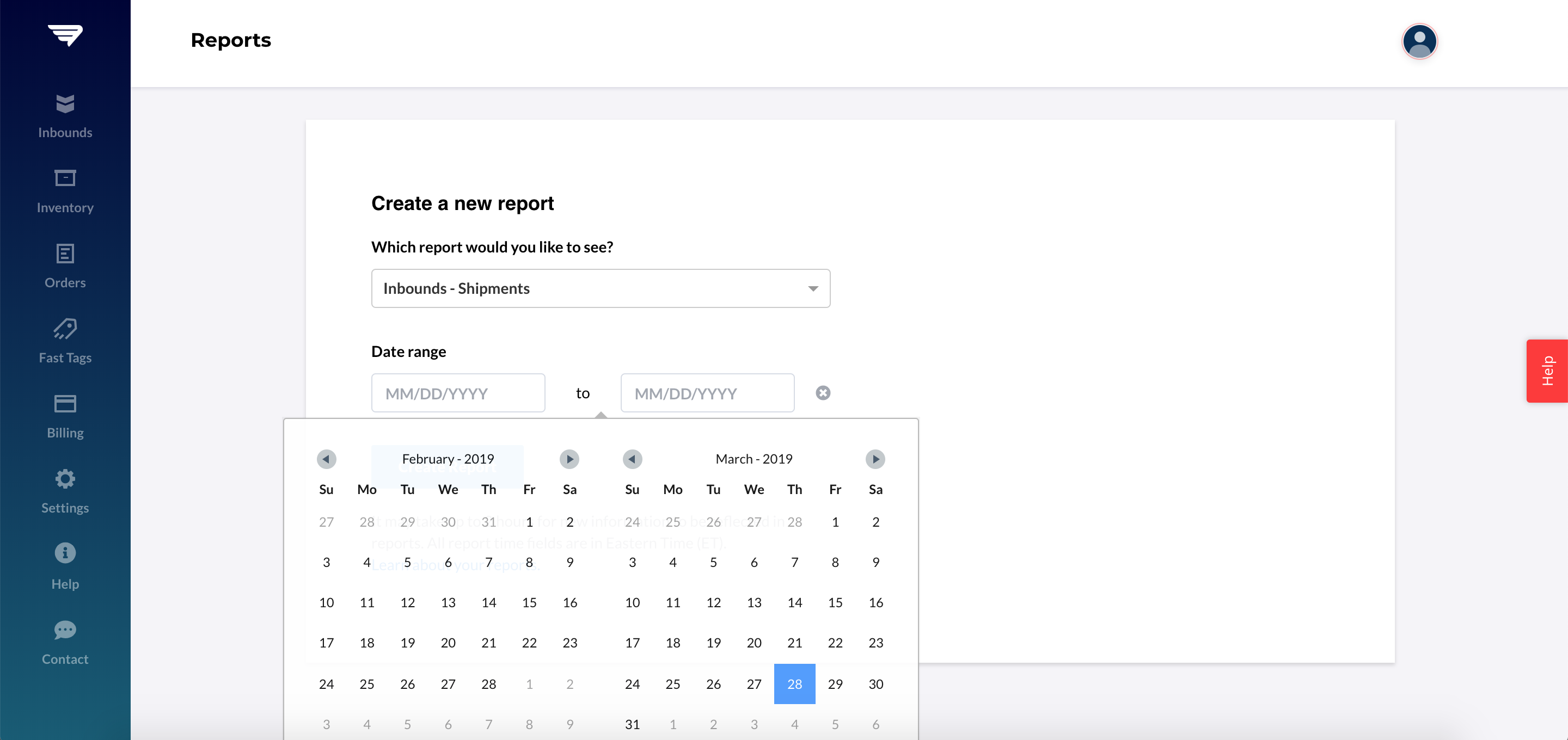1568x740 pixels.
Task: Pick March 28 highlighted date
Action: (x=794, y=684)
